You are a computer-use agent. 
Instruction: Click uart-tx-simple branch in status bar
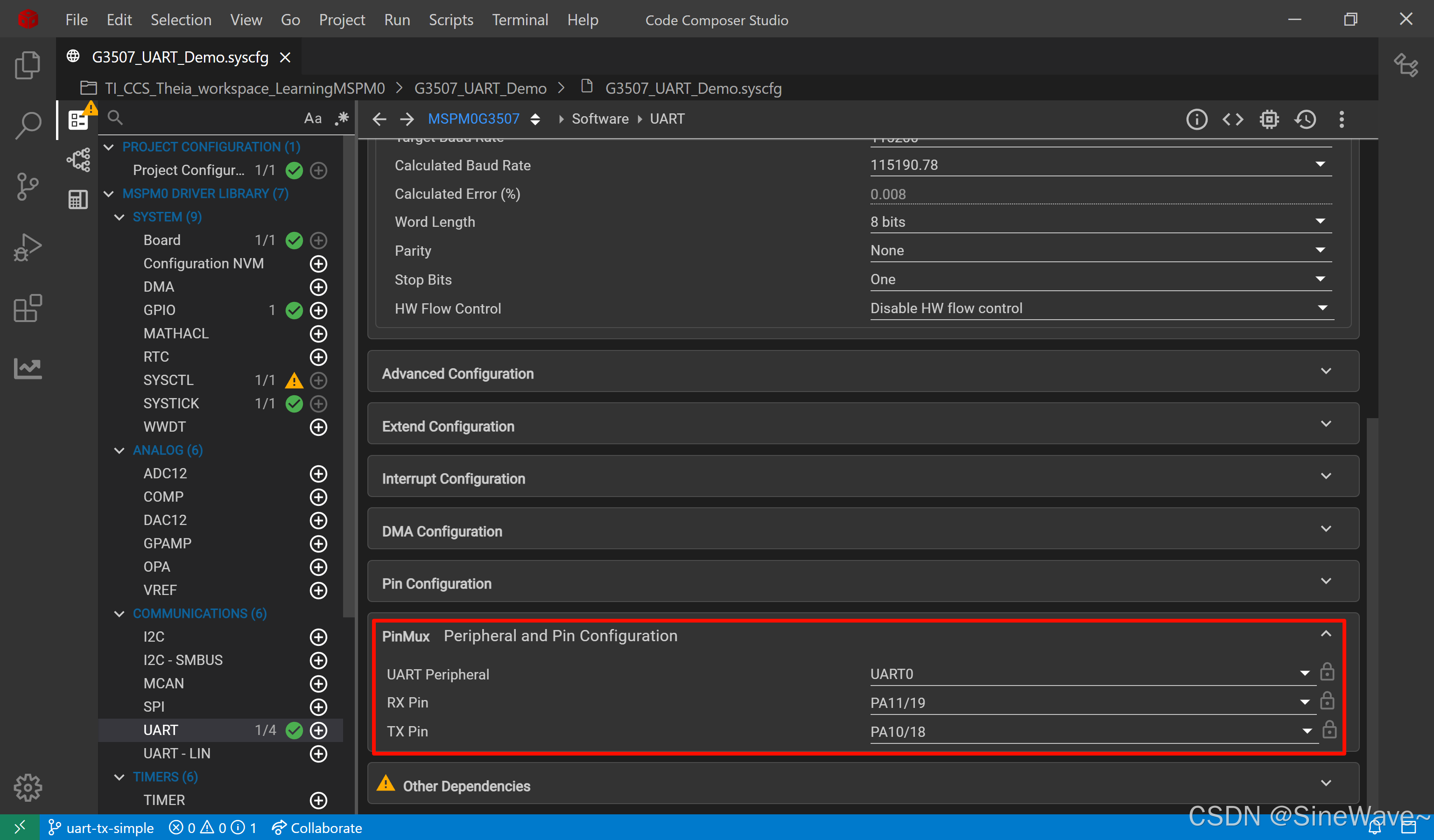pos(101,827)
